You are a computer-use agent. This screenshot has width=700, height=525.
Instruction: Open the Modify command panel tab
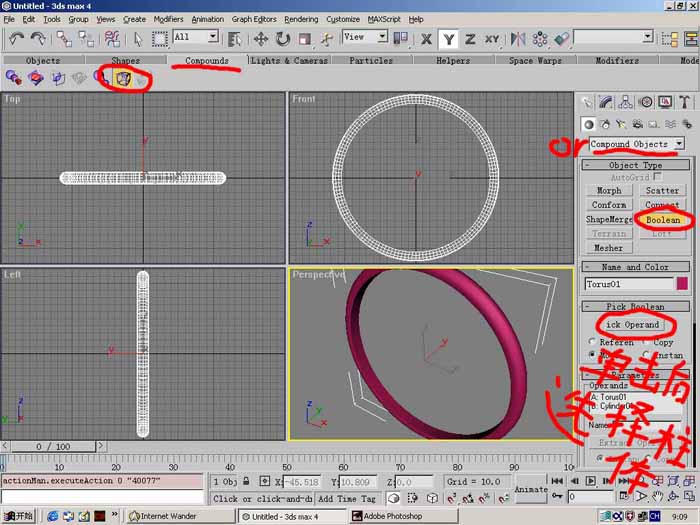(x=606, y=102)
